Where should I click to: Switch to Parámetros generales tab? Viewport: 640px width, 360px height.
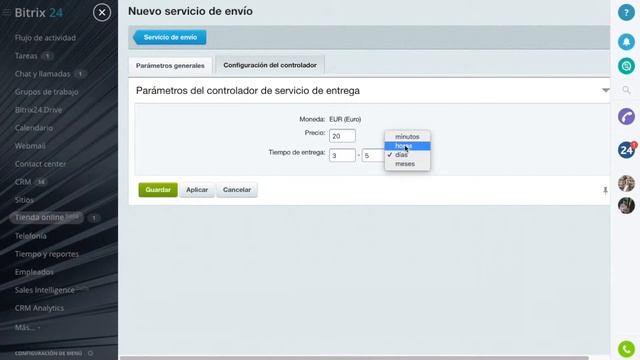click(170, 65)
